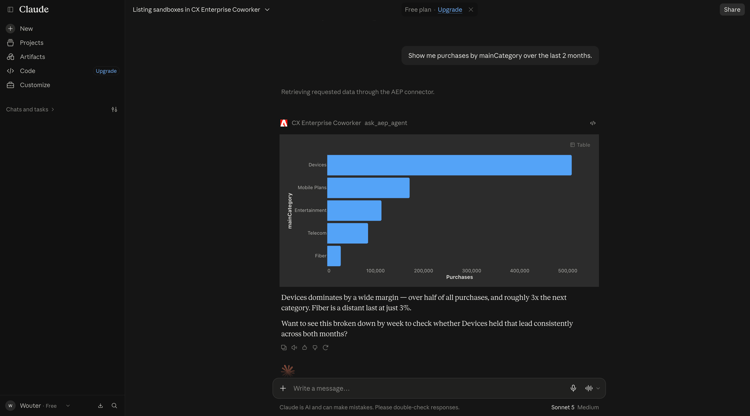Click the Medium effort label
Viewport: 750px width, 416px height.
click(x=588, y=407)
